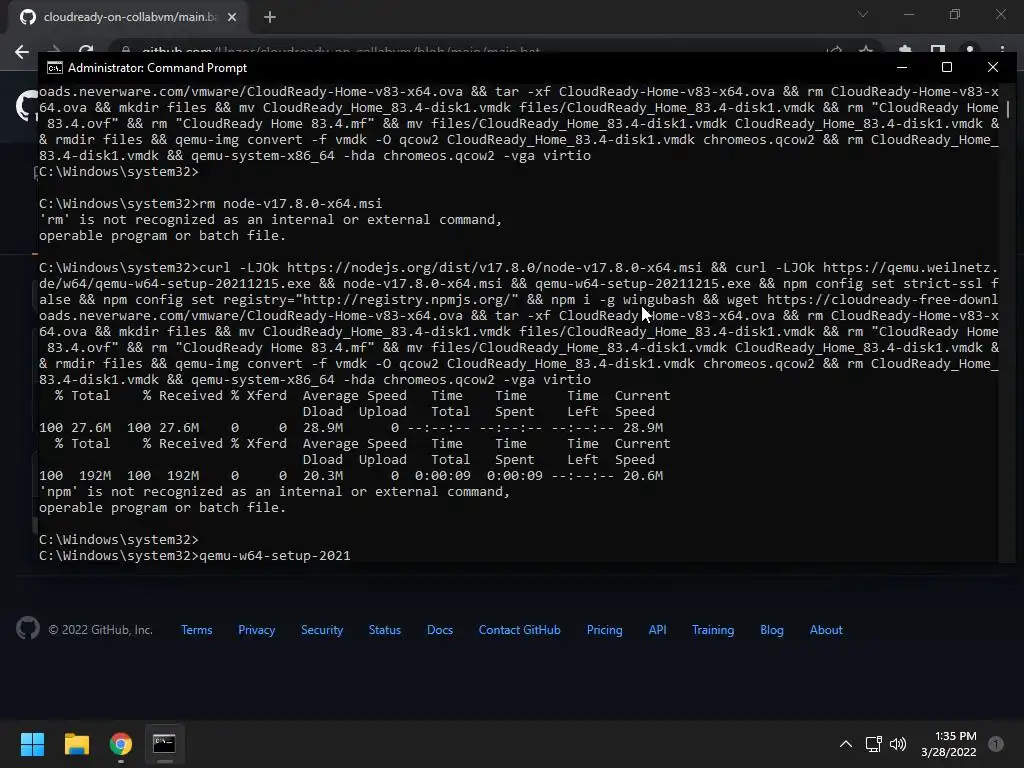Open the Terms footer link

[x=197, y=630]
